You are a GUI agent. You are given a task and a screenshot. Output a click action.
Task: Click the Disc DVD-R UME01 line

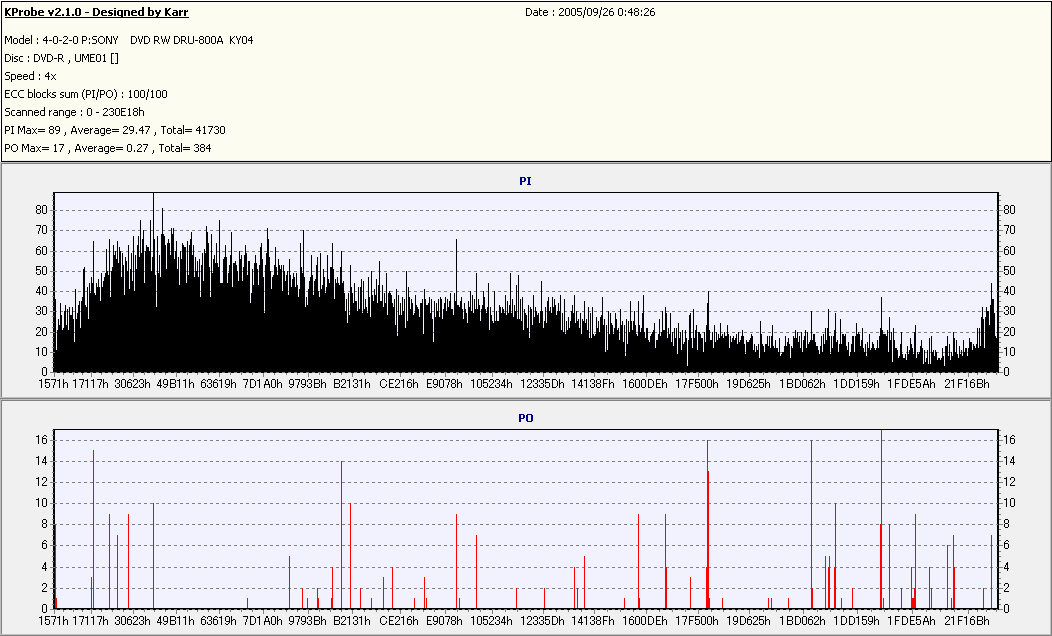(x=62, y=58)
